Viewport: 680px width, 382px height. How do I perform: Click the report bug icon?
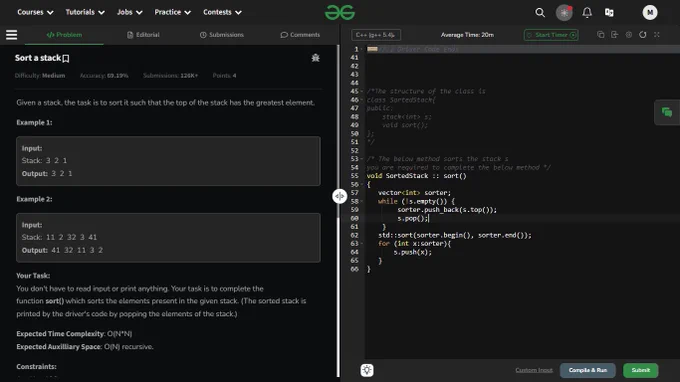coord(315,58)
